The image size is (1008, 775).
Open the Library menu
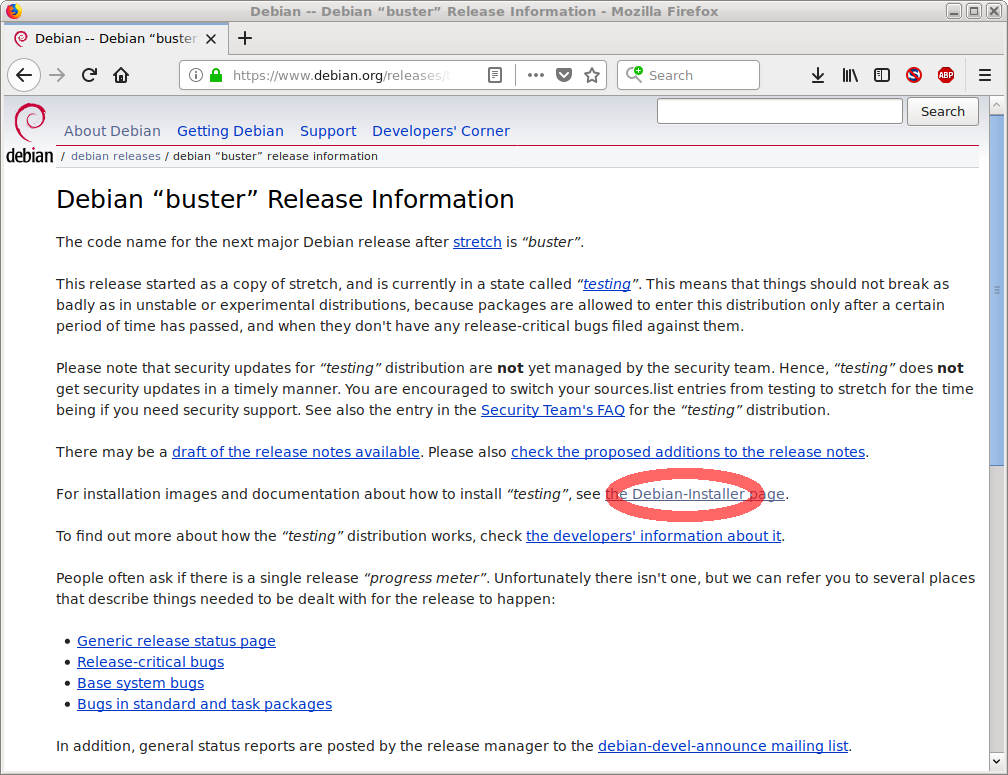pyautogui.click(x=850, y=75)
